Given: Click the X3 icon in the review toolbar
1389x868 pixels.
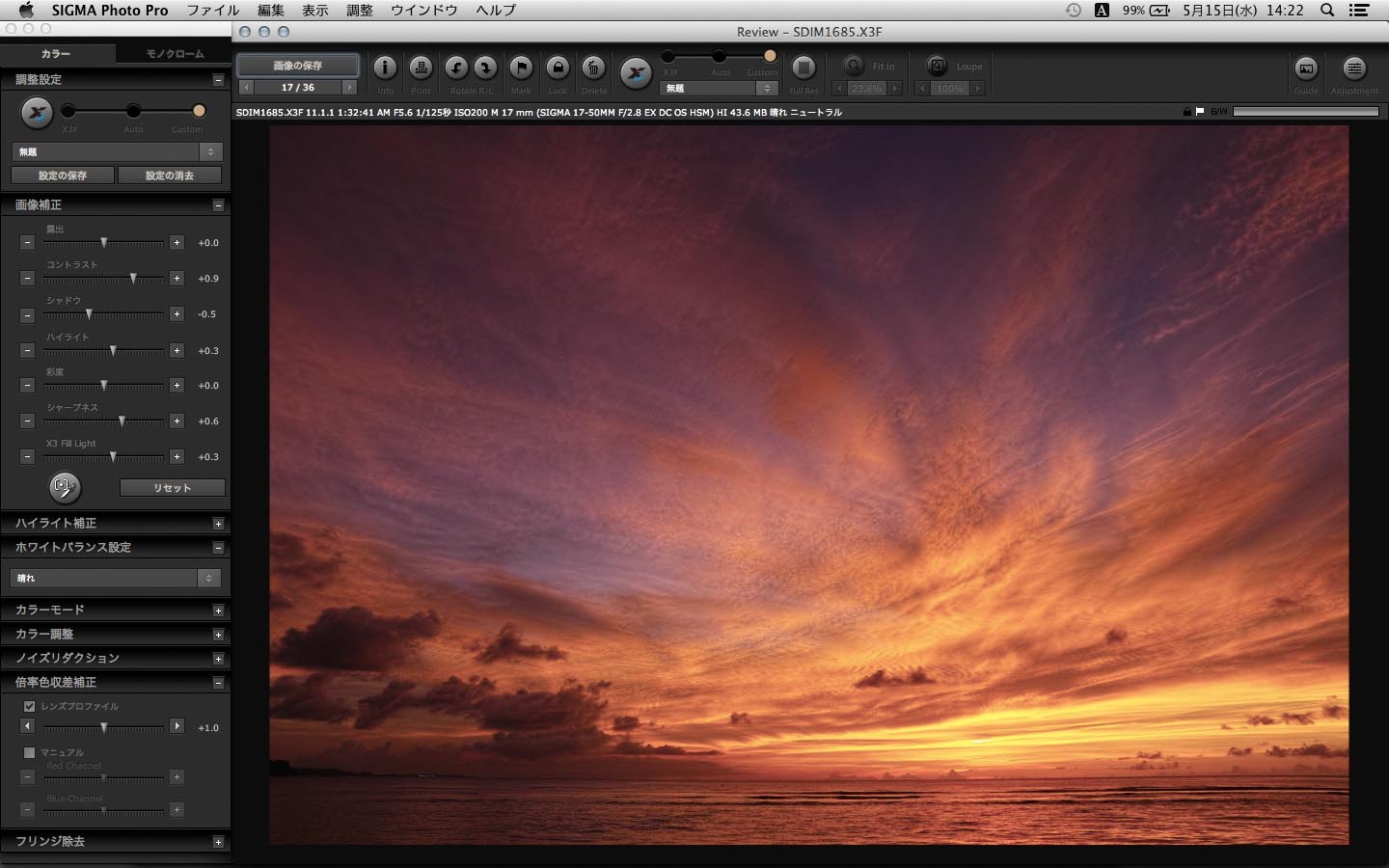Looking at the screenshot, I should click(636, 73).
